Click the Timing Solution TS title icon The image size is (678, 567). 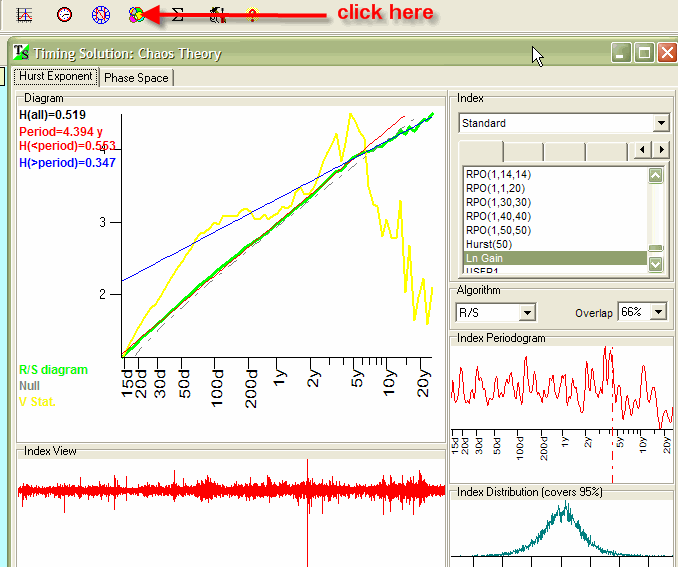pyautogui.click(x=21, y=53)
